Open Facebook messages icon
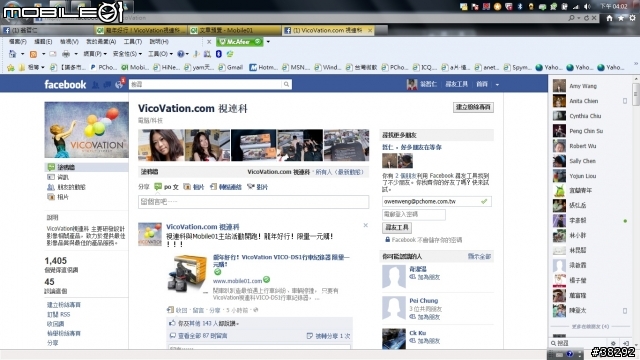Screen dimensions: 640x360 point(107,85)
